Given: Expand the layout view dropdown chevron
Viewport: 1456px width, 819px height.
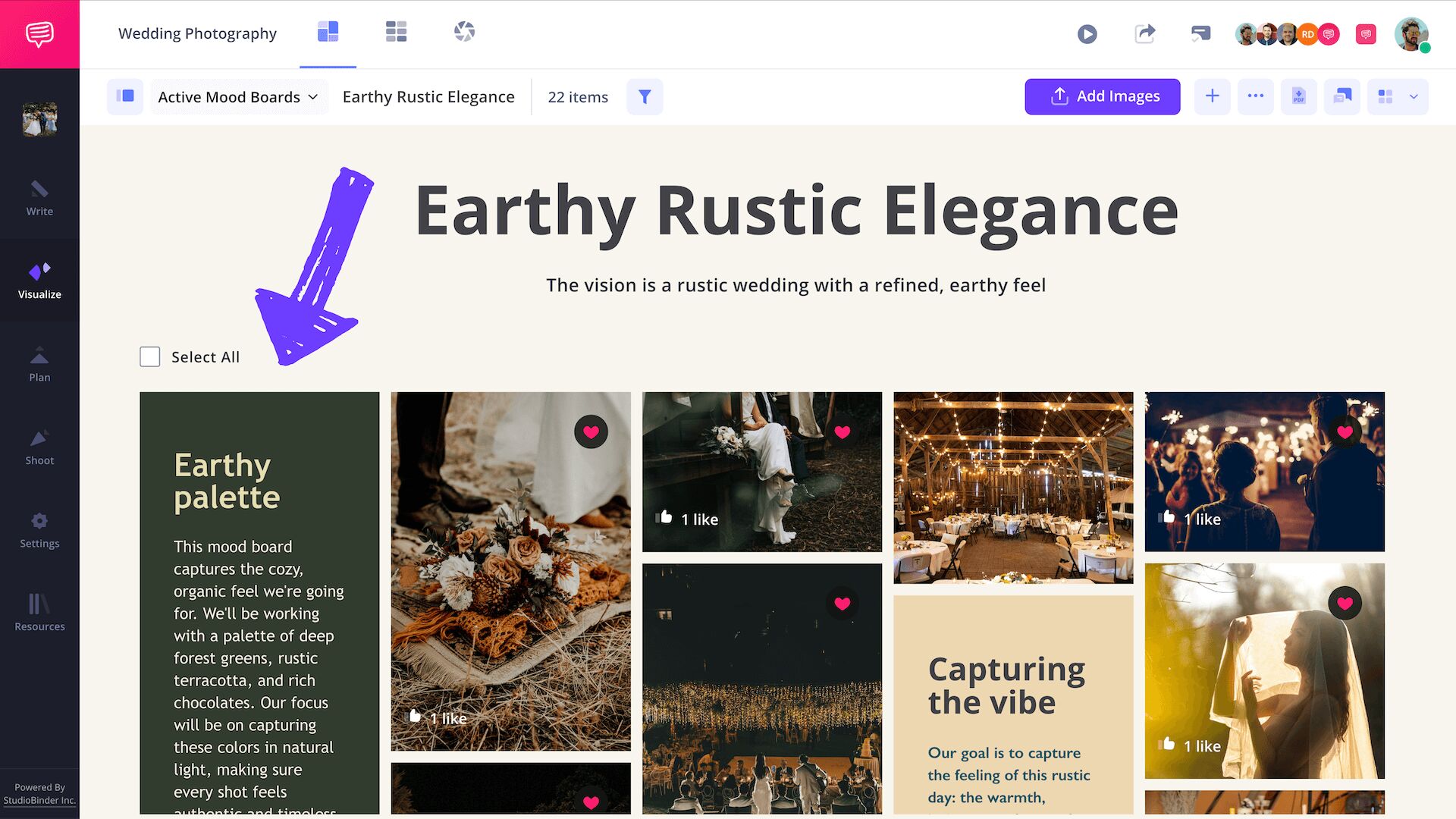Looking at the screenshot, I should coord(1414,97).
